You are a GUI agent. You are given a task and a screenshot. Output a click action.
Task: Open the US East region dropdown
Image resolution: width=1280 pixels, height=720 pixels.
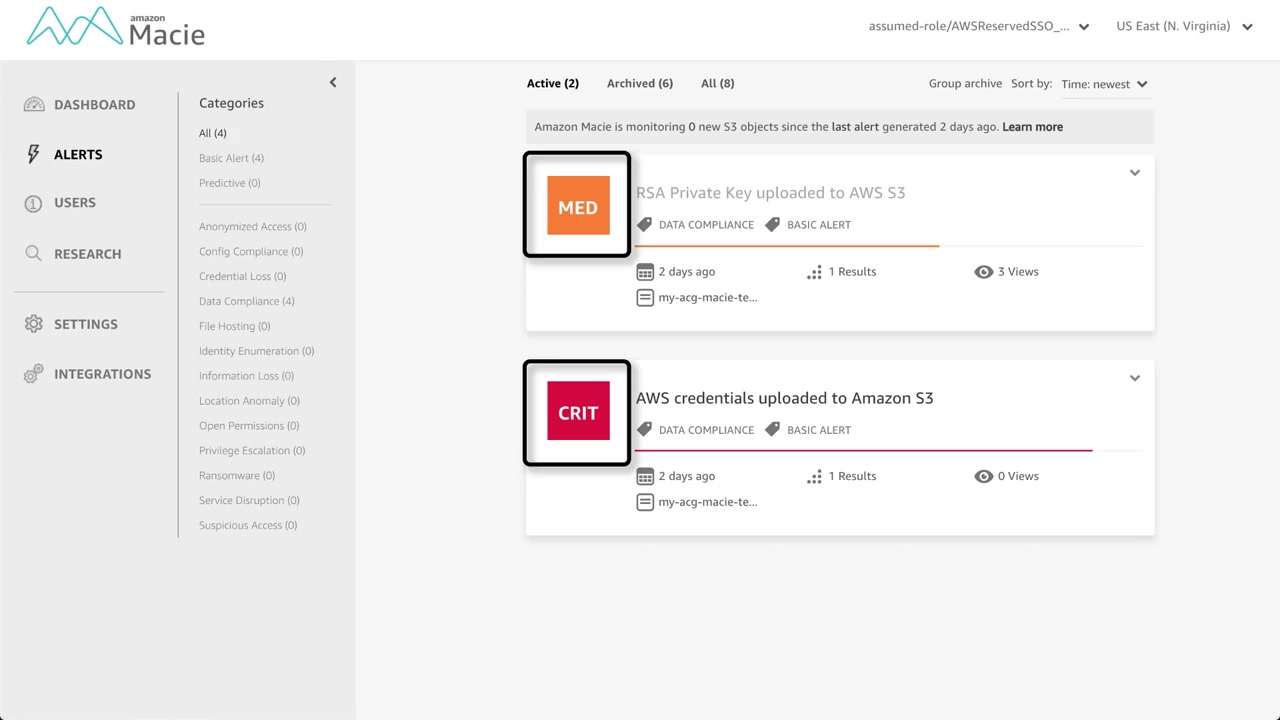(1185, 26)
